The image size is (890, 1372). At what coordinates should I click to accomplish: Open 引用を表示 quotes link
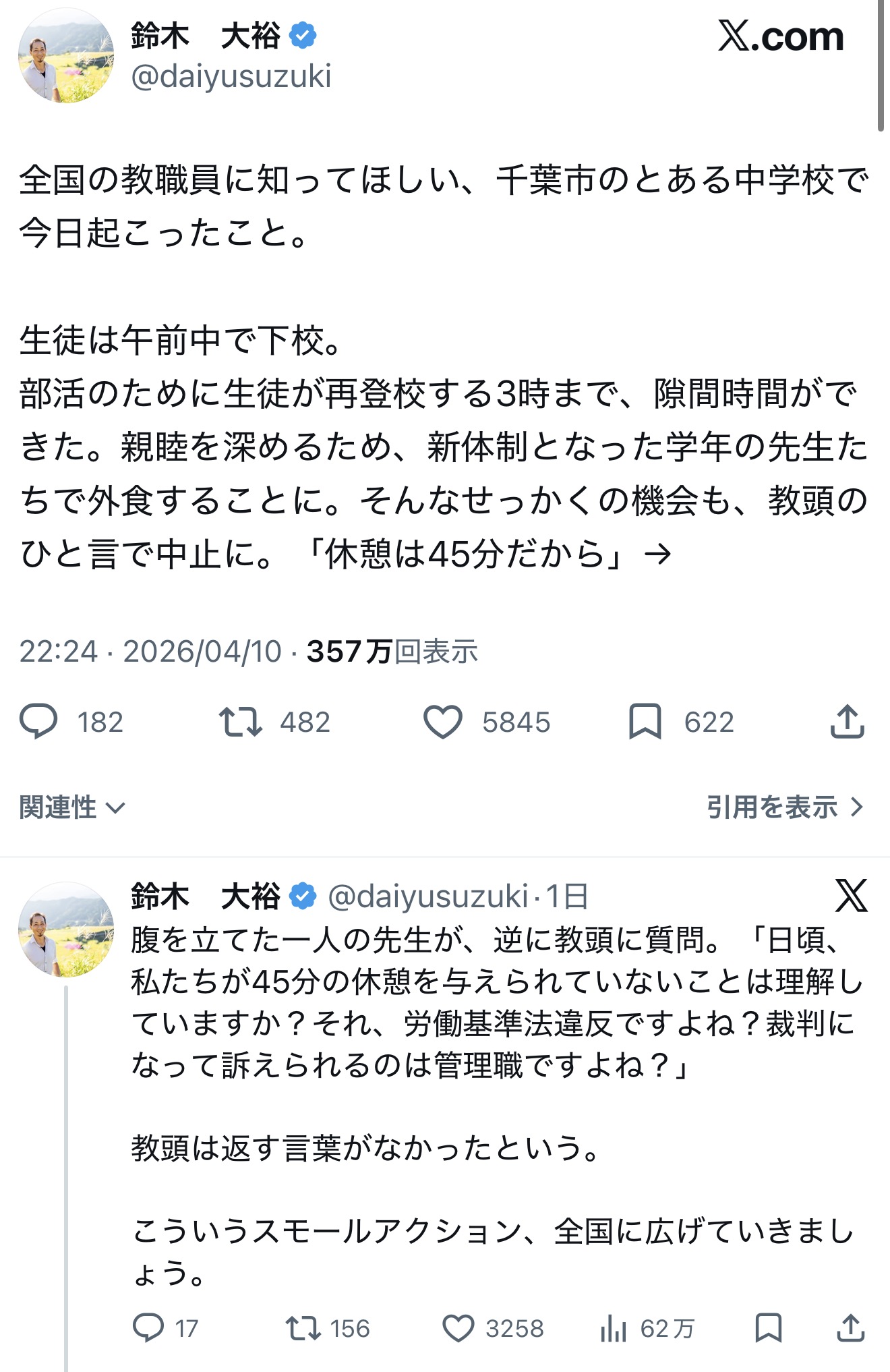pos(785,807)
